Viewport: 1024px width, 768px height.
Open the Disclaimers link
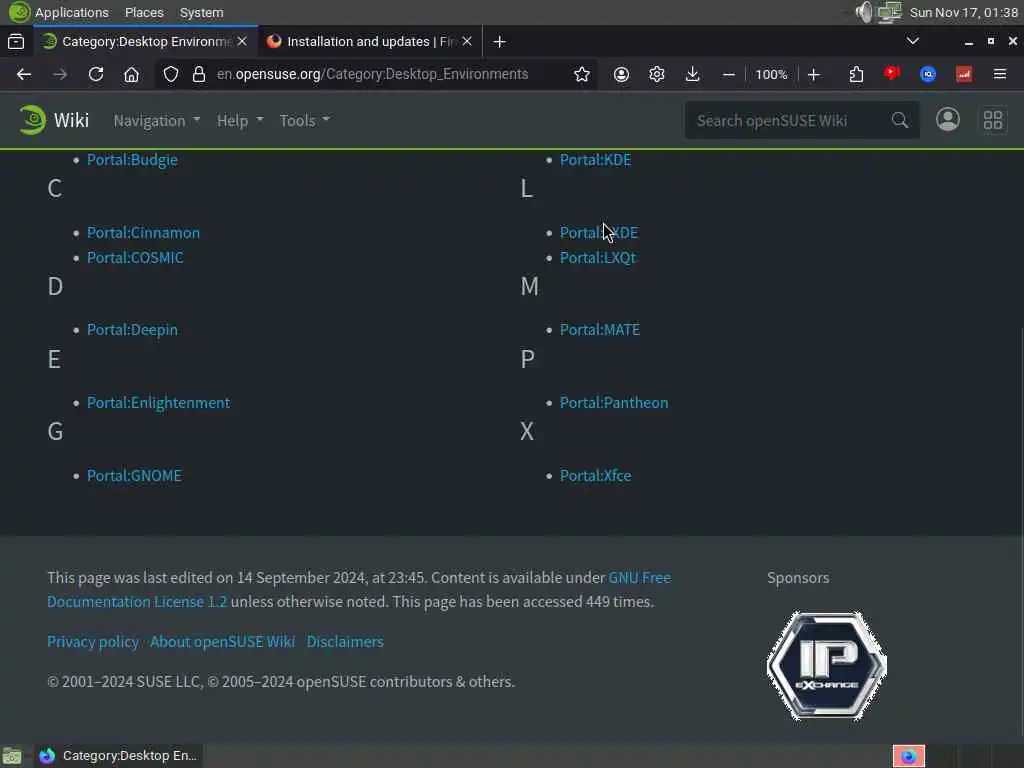(345, 642)
